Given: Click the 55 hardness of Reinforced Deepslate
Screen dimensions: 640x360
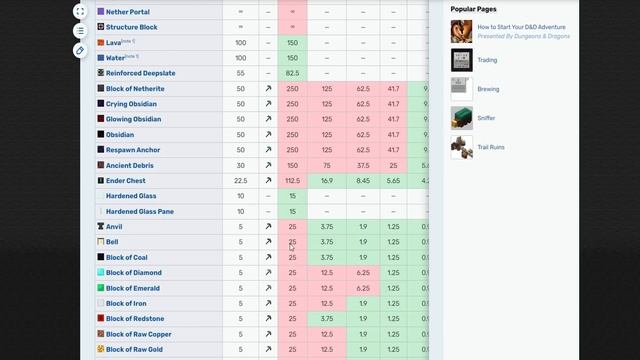Looking at the screenshot, I should (240, 73).
